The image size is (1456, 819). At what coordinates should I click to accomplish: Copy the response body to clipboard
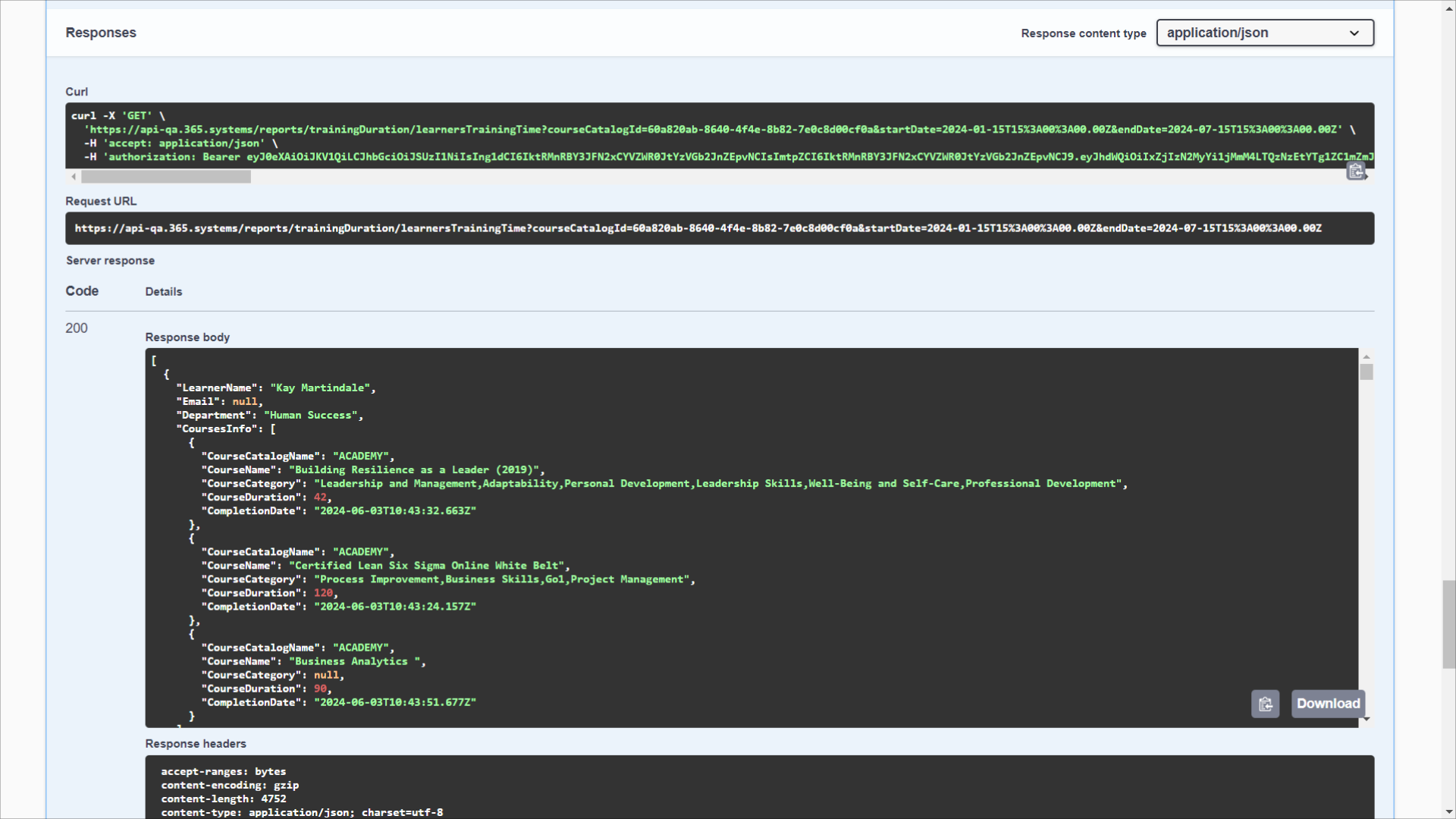click(x=1265, y=704)
